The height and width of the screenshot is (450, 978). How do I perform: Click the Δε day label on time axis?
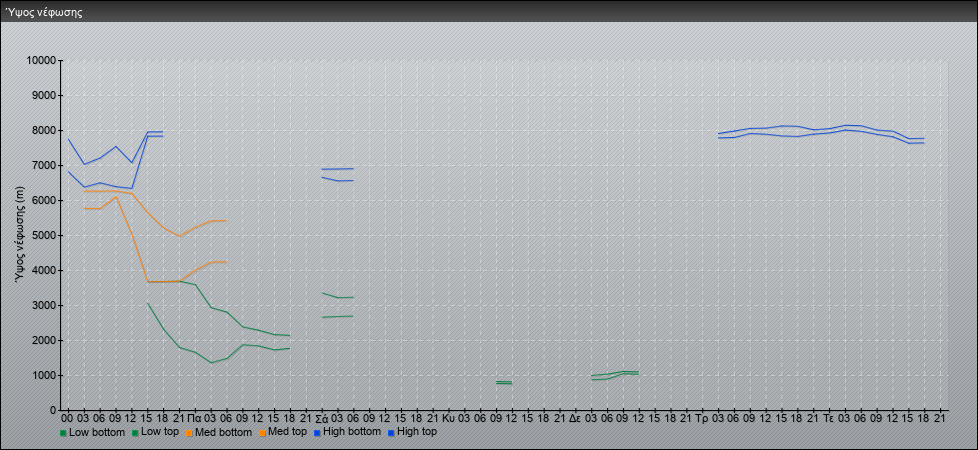tap(575, 417)
